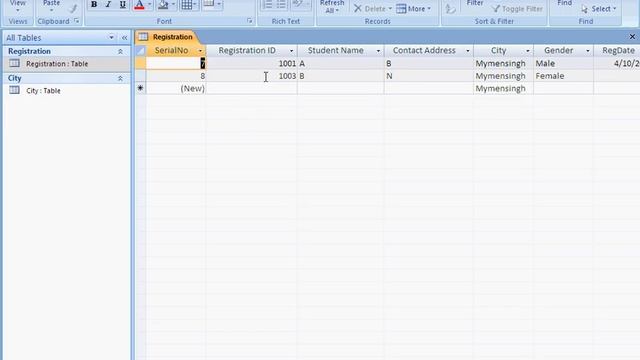This screenshot has height=360, width=640.
Task: Apply italic formatting with the I icon
Action: (108, 4)
